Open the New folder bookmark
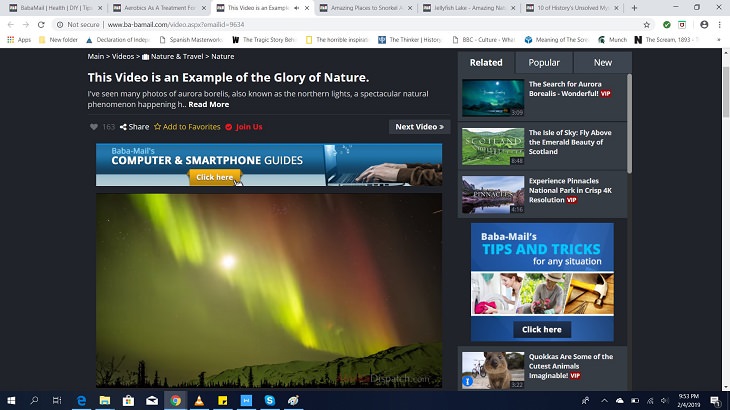The height and width of the screenshot is (410, 730). [x=59, y=40]
